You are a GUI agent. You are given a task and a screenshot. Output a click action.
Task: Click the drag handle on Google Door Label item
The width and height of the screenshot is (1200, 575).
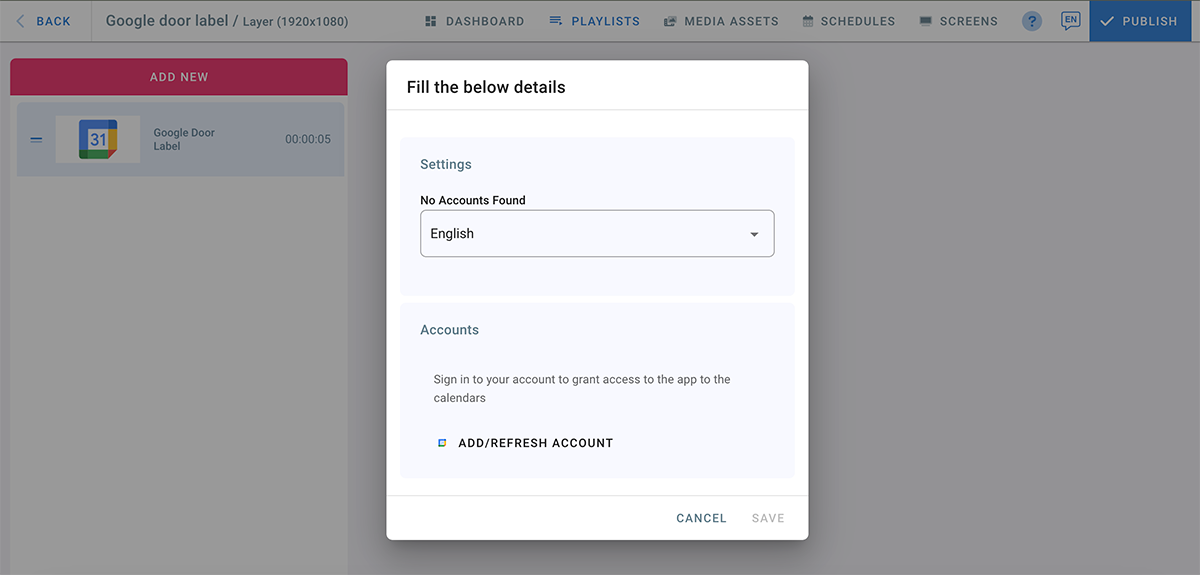point(36,140)
